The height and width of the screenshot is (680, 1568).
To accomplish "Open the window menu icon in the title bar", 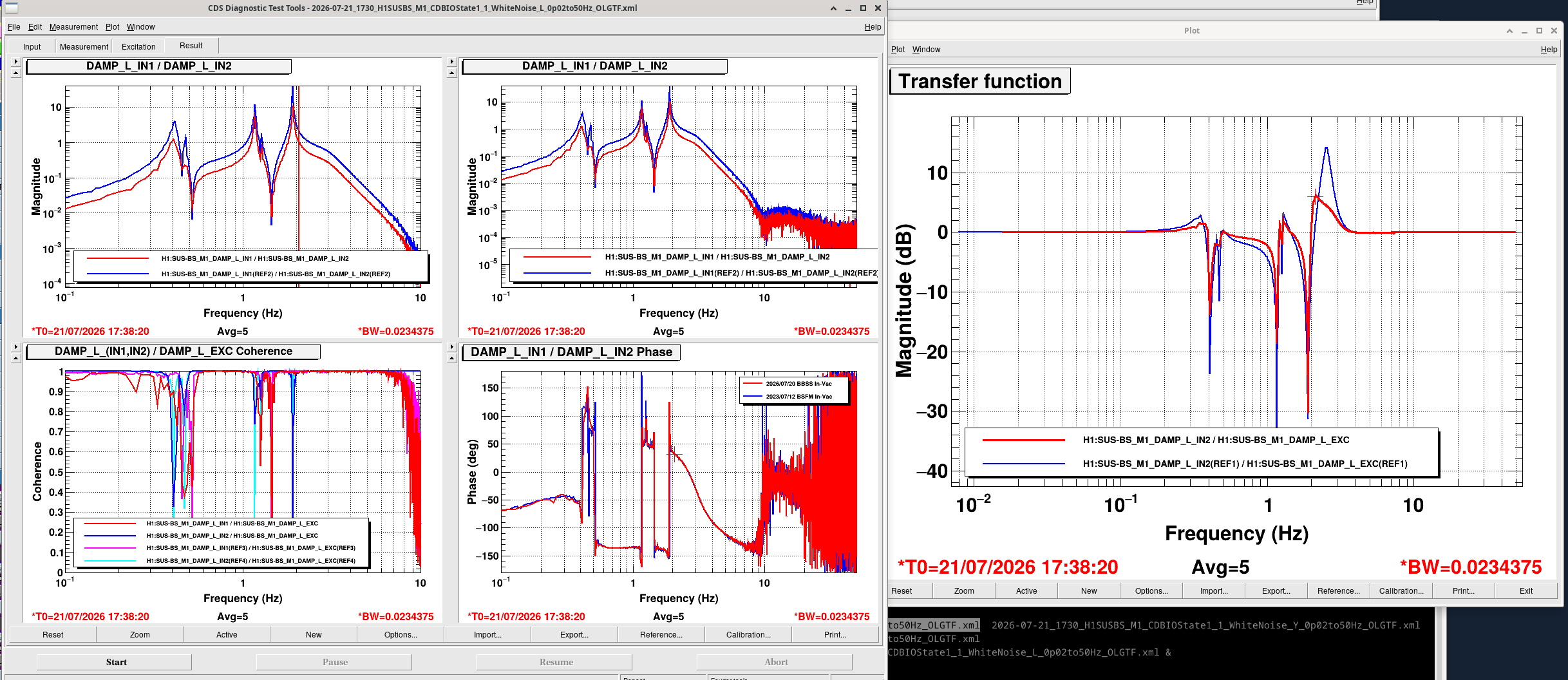I will click(x=11, y=8).
